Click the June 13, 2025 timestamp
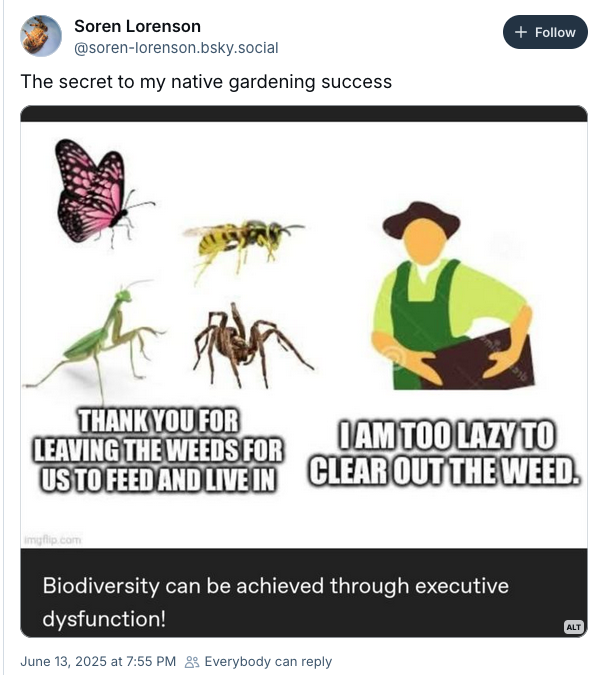602x675 pixels. tap(98, 661)
